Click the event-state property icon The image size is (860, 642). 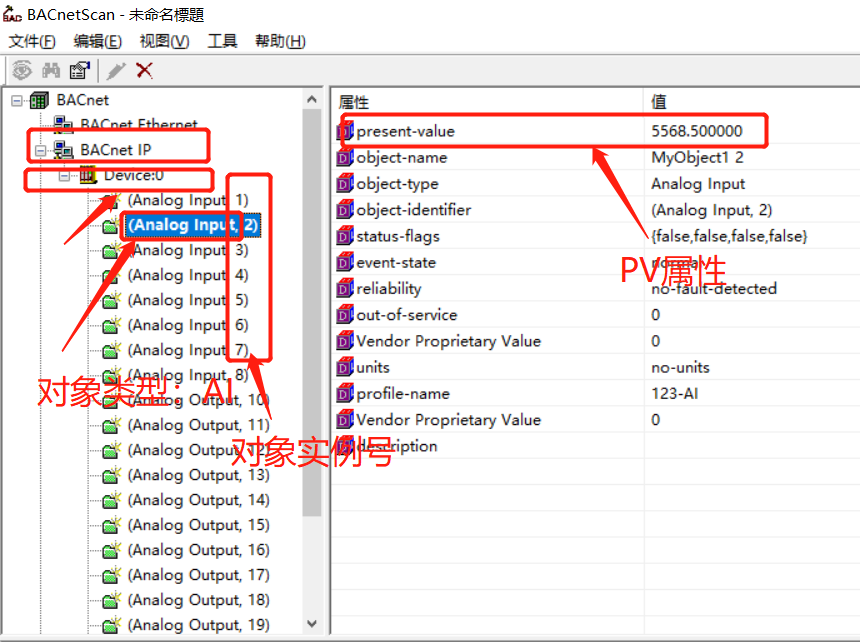tap(345, 263)
